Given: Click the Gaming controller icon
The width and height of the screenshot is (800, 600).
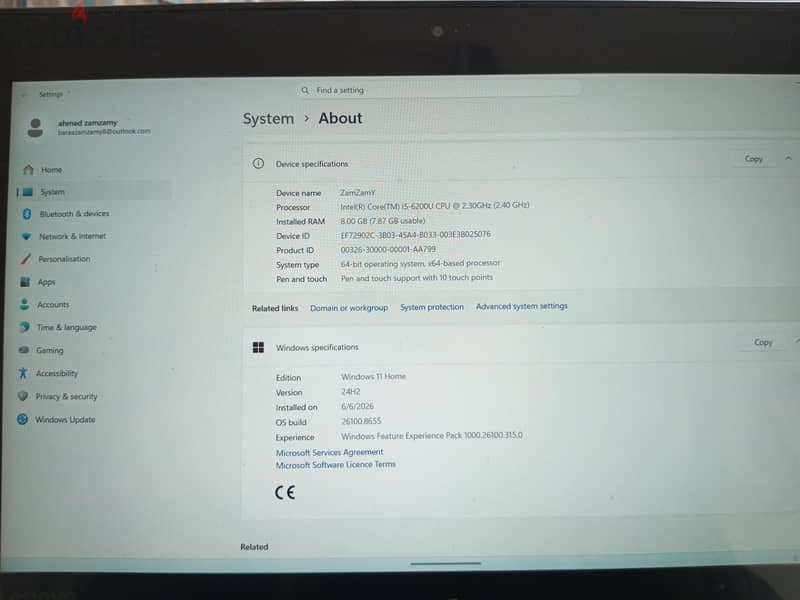Looking at the screenshot, I should click(23, 350).
